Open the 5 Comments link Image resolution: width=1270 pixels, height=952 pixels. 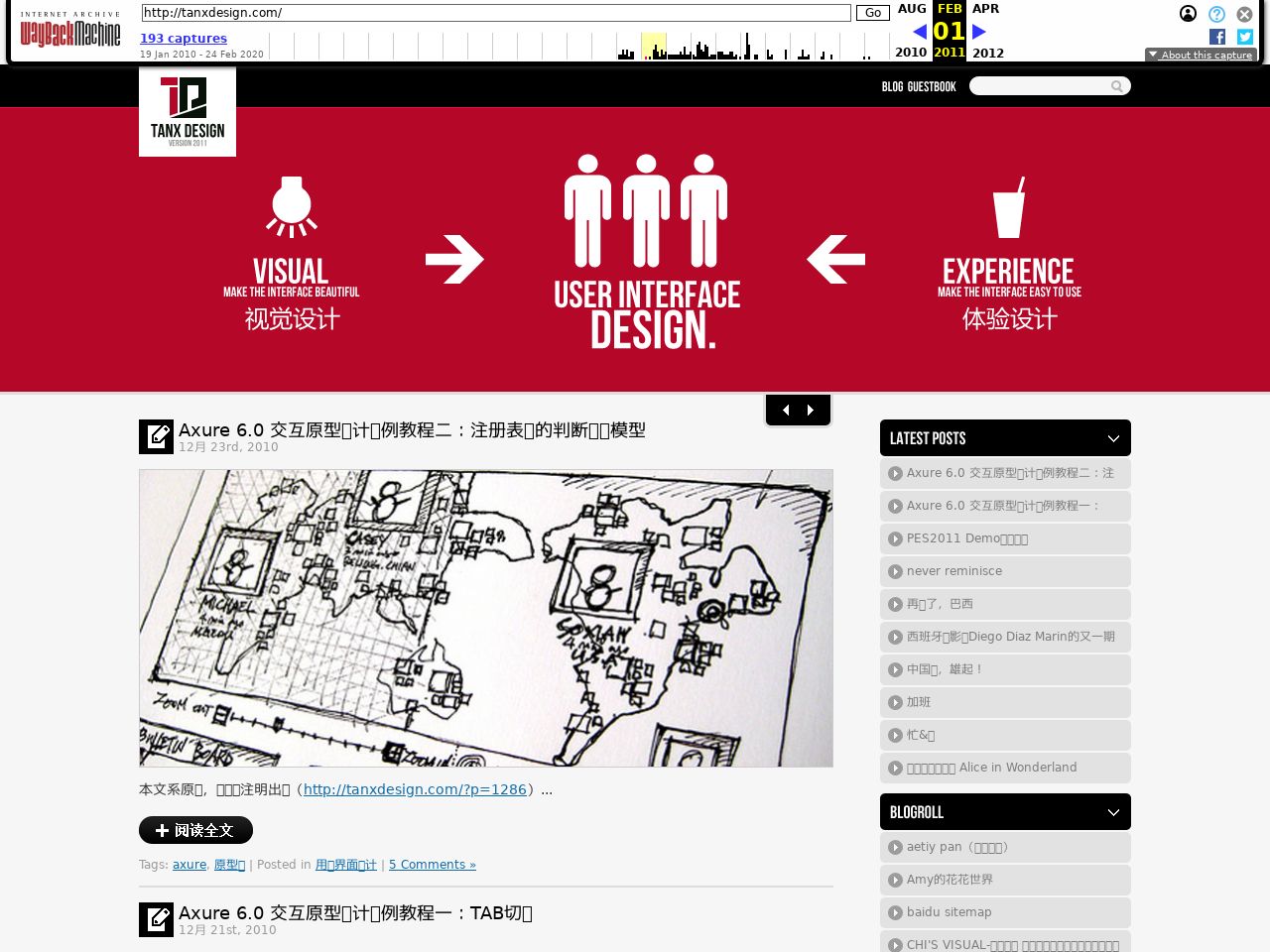pyautogui.click(x=432, y=865)
